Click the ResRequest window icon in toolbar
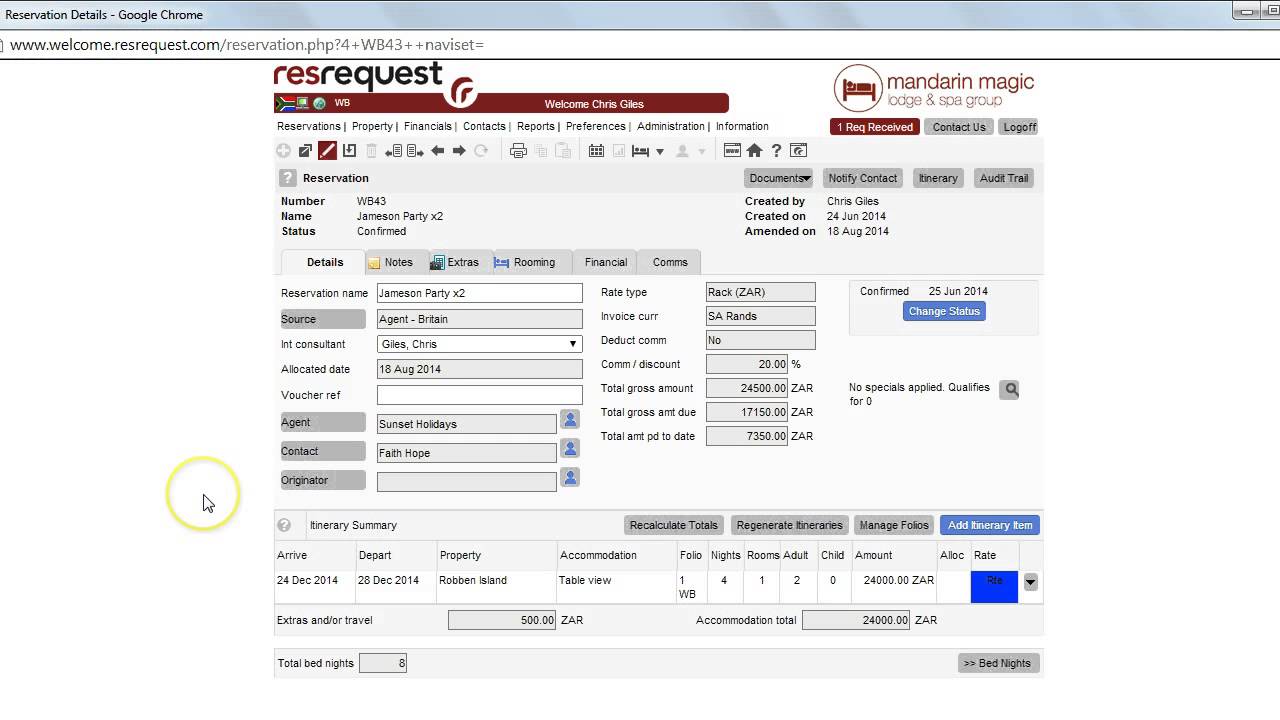Viewport: 1280px width, 720px height. coord(798,151)
